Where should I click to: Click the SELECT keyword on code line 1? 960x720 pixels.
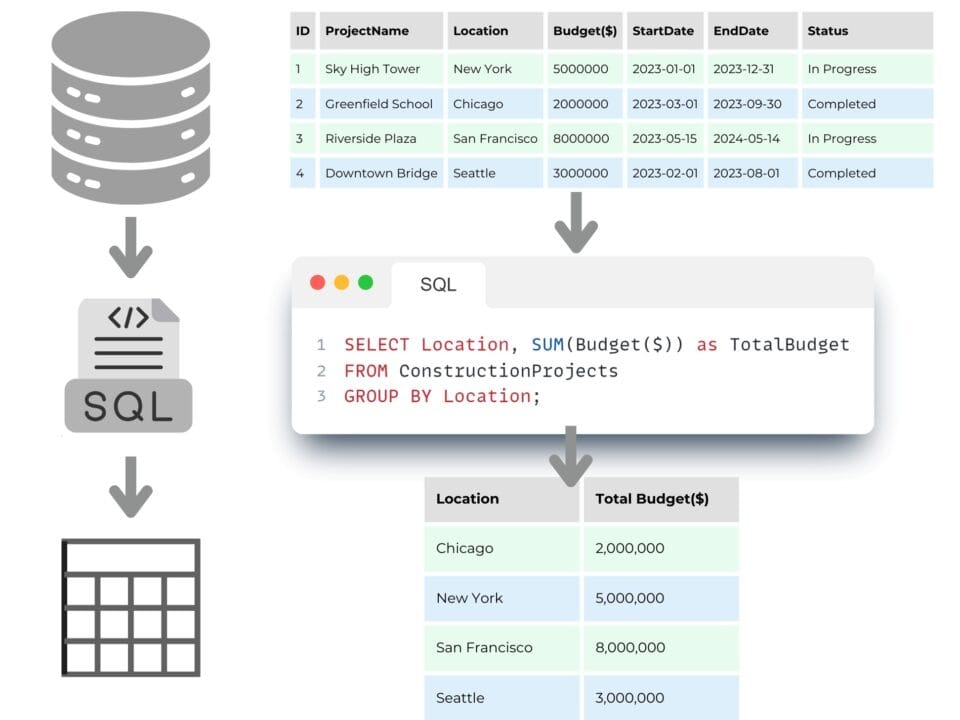[x=376, y=345]
